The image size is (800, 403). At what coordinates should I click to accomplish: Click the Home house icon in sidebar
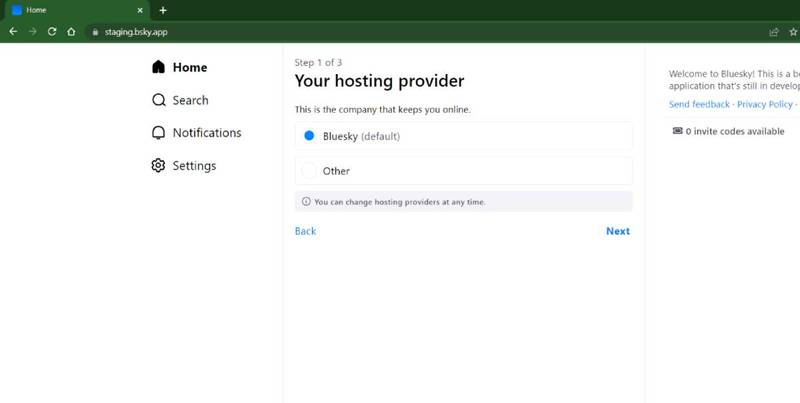click(x=159, y=67)
